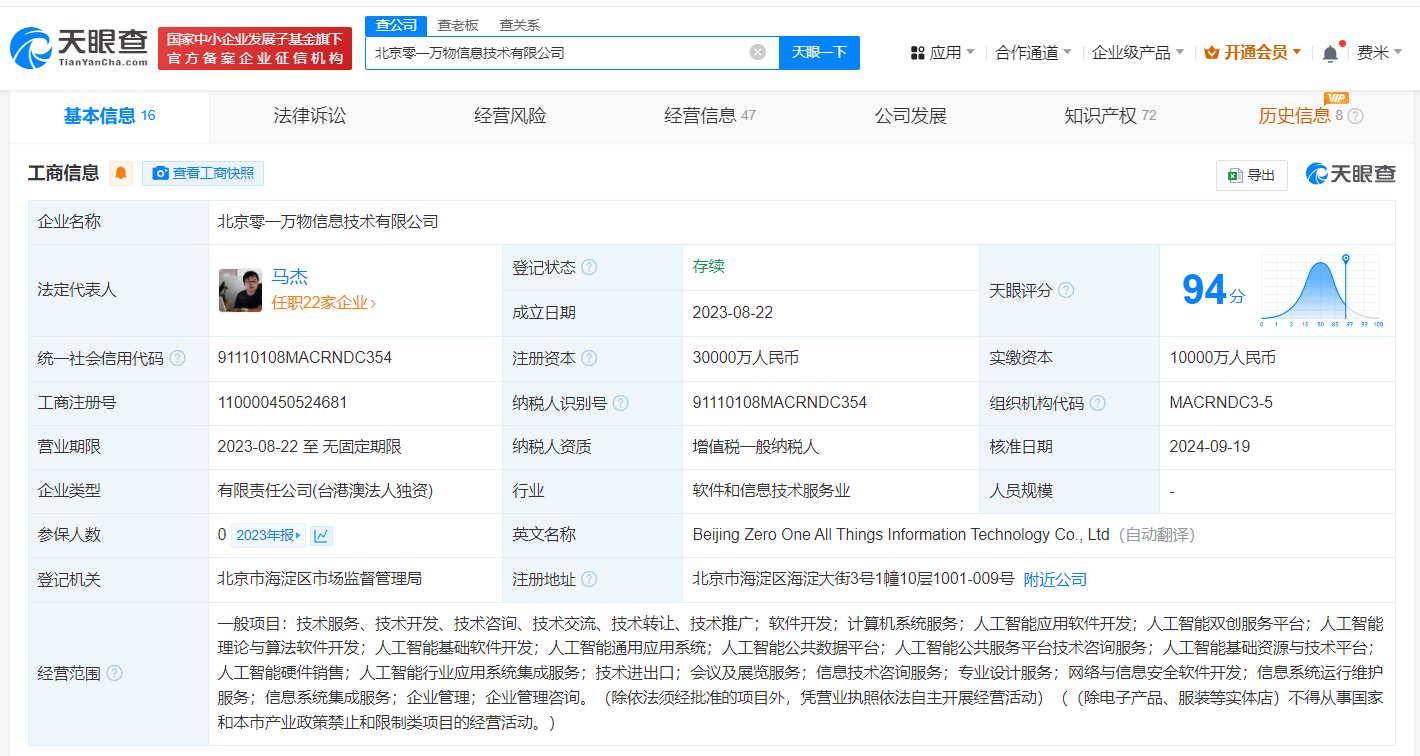Click the TianYan score distribution chart
This screenshot has width=1420, height=756.
[x=1321, y=290]
